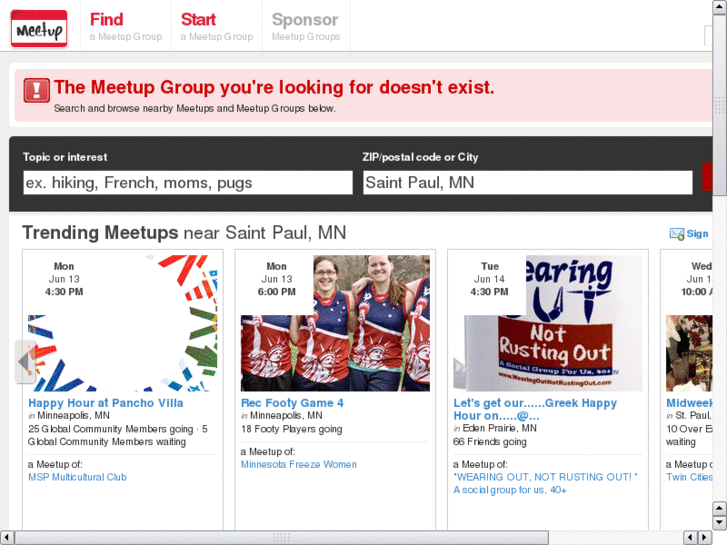Open Start a Meetup Group
Screen dimensions: 727x545
point(217,26)
